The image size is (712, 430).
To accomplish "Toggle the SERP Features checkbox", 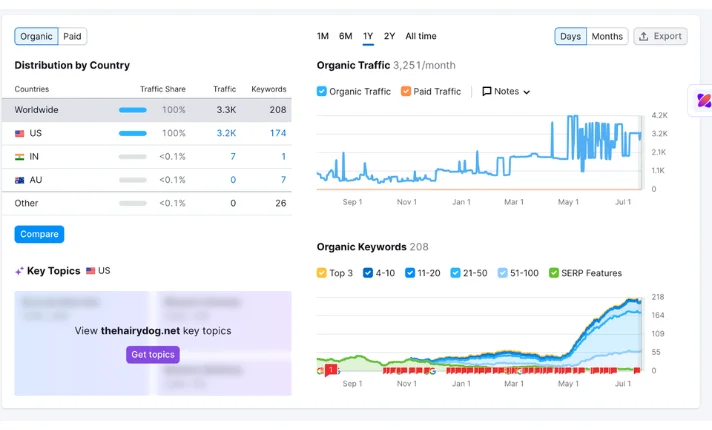I will pos(554,273).
